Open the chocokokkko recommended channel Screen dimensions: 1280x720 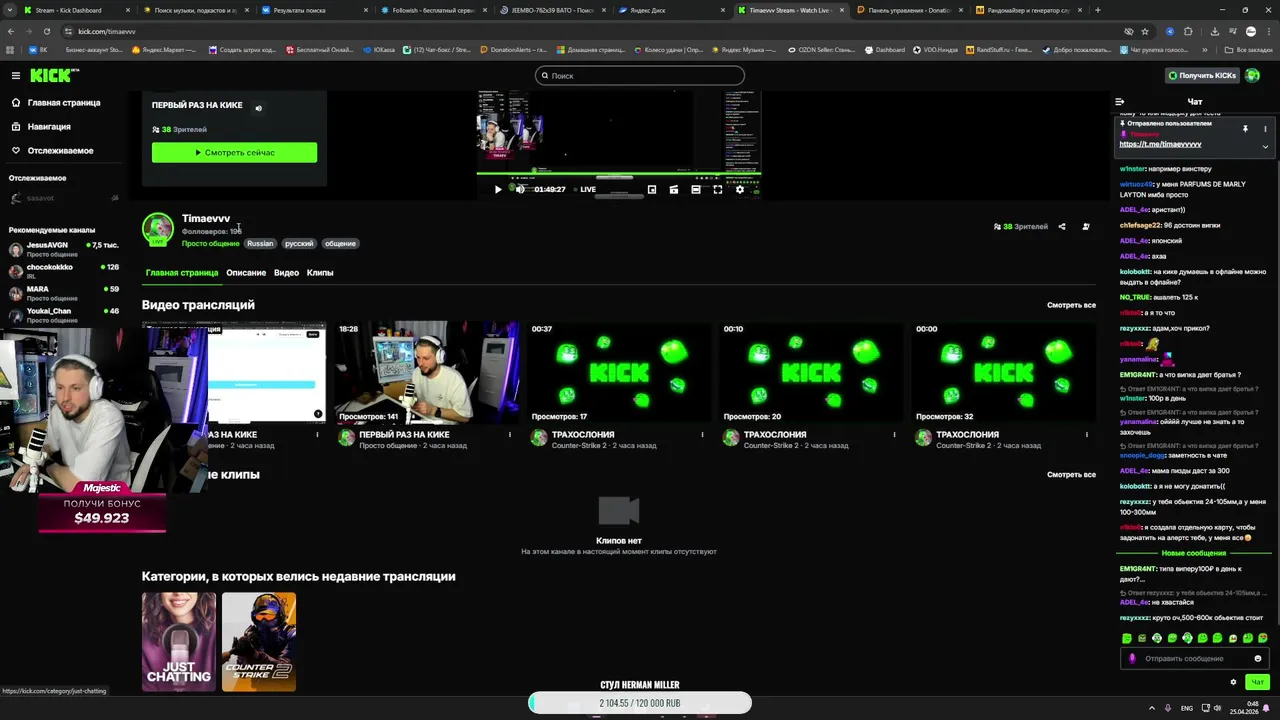[x=64, y=271]
